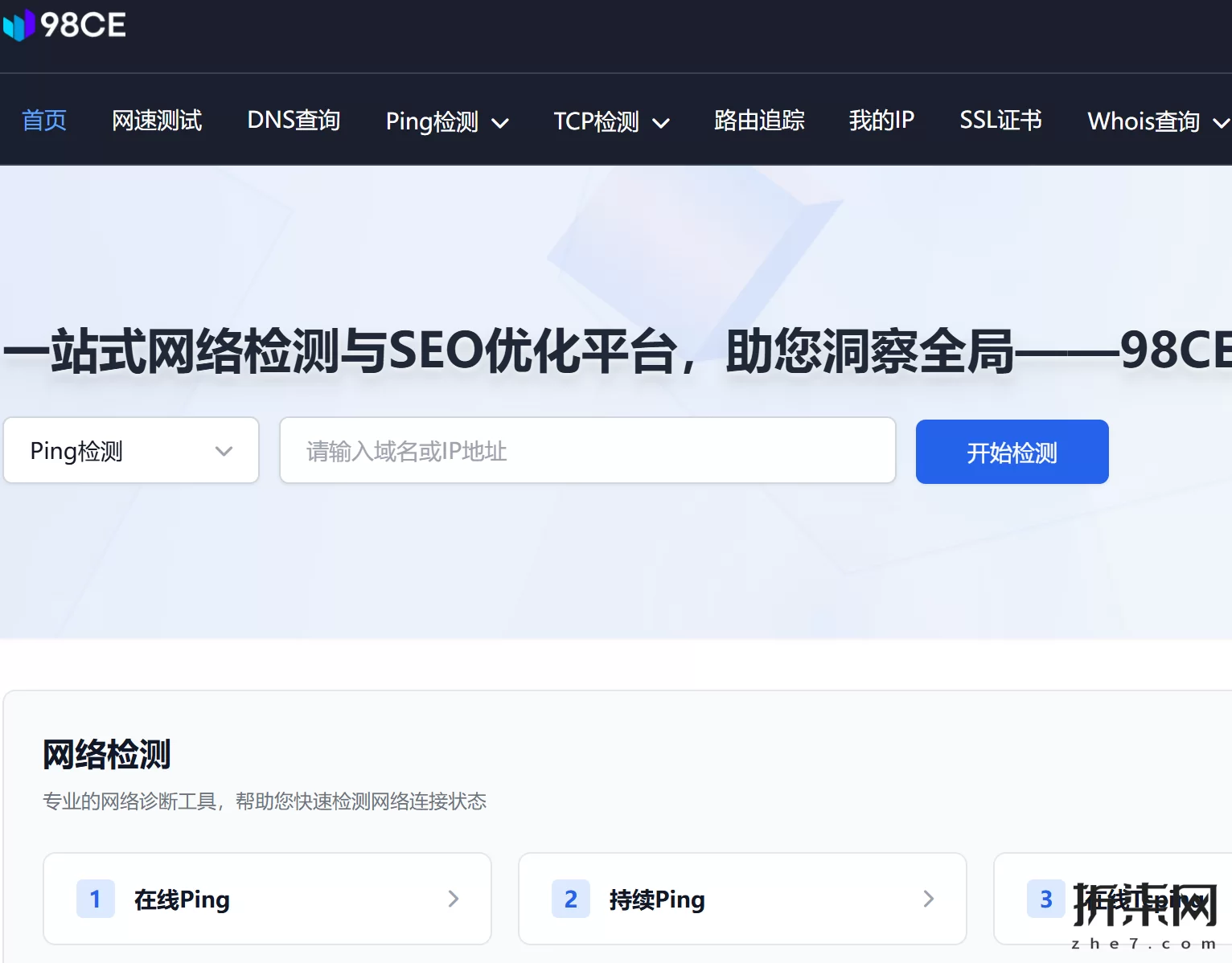This screenshot has height=963, width=1232.
Task: Click the chevron inside the Ping检测 selector box
Action: 224,451
